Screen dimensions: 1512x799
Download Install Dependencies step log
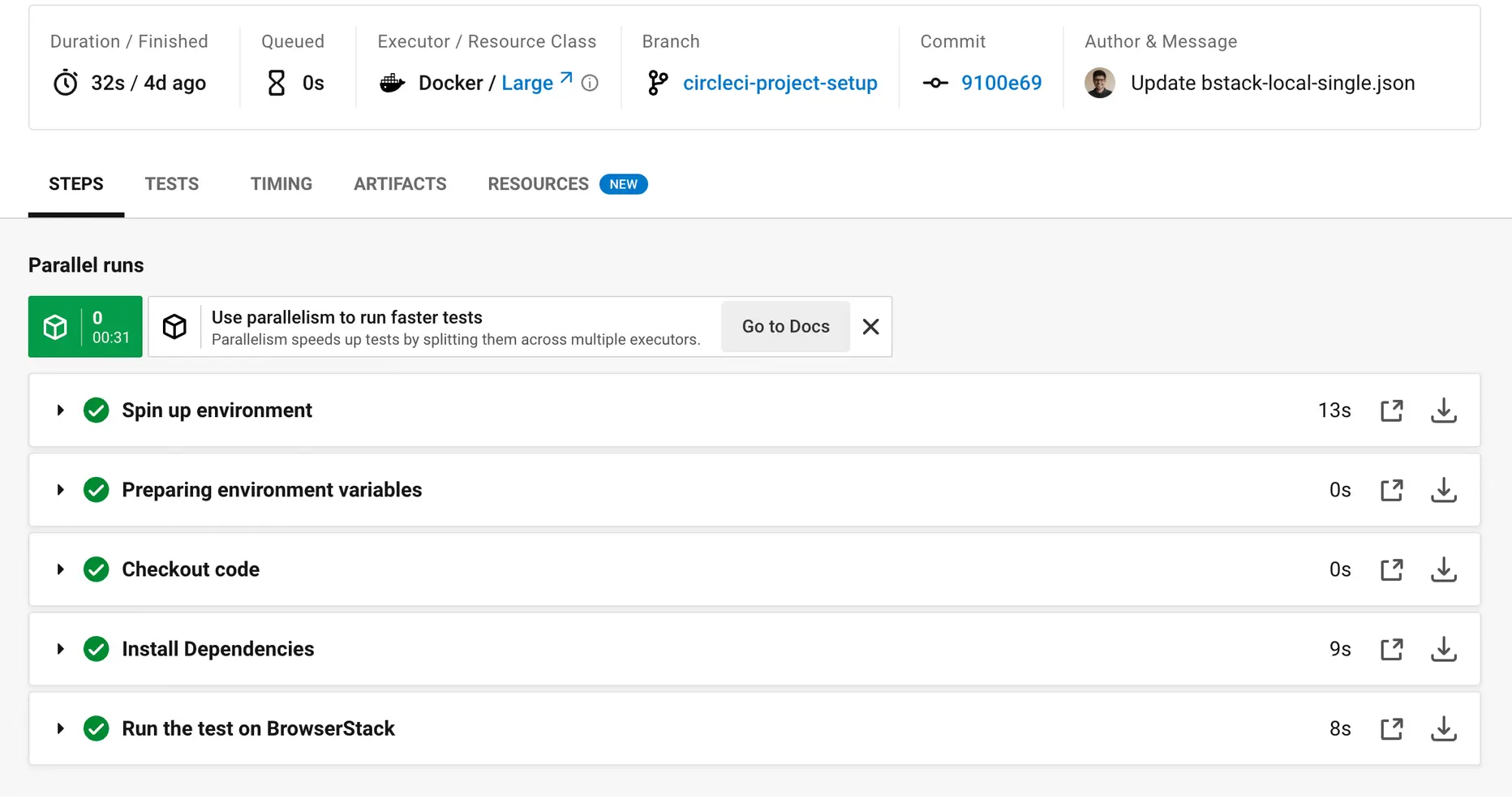point(1443,649)
